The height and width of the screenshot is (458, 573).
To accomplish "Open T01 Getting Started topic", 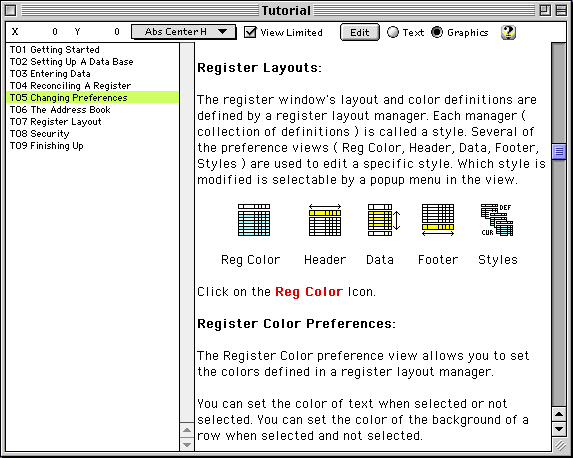I will tap(92, 49).
